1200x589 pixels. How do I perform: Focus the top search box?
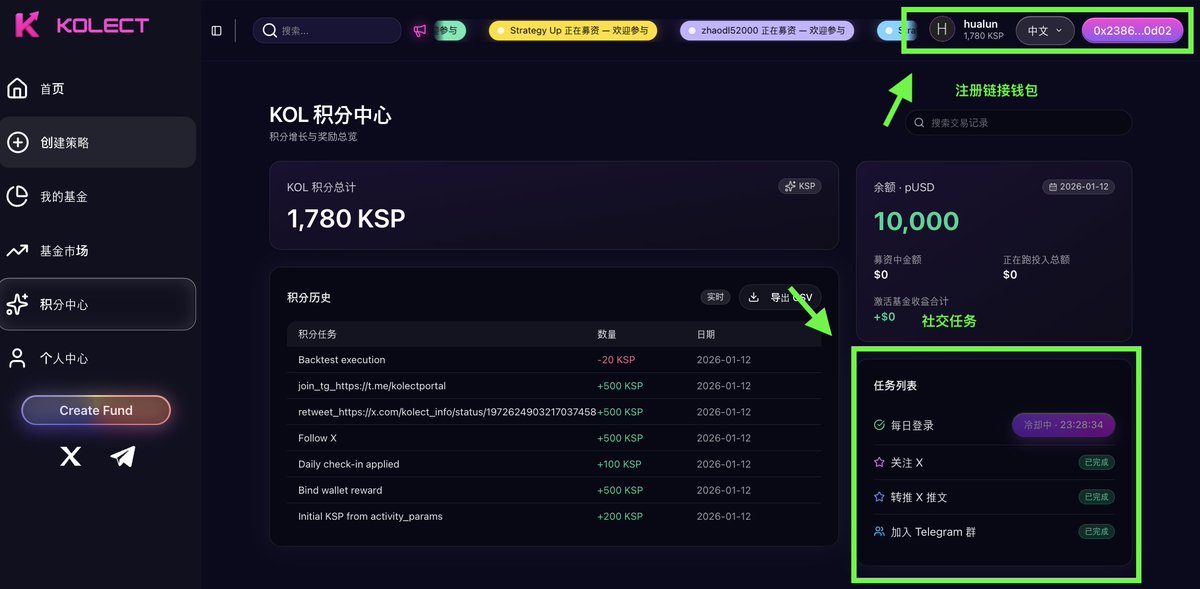327,30
